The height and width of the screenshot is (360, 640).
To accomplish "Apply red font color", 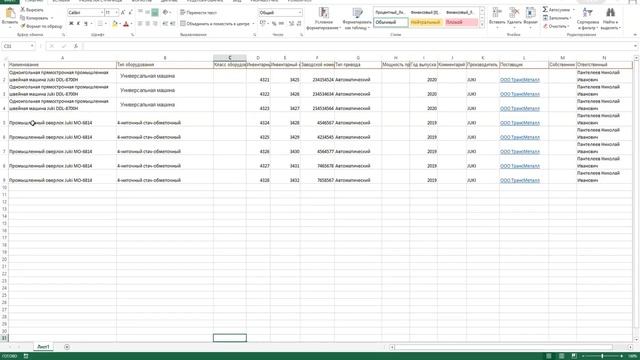I will 126,24.
